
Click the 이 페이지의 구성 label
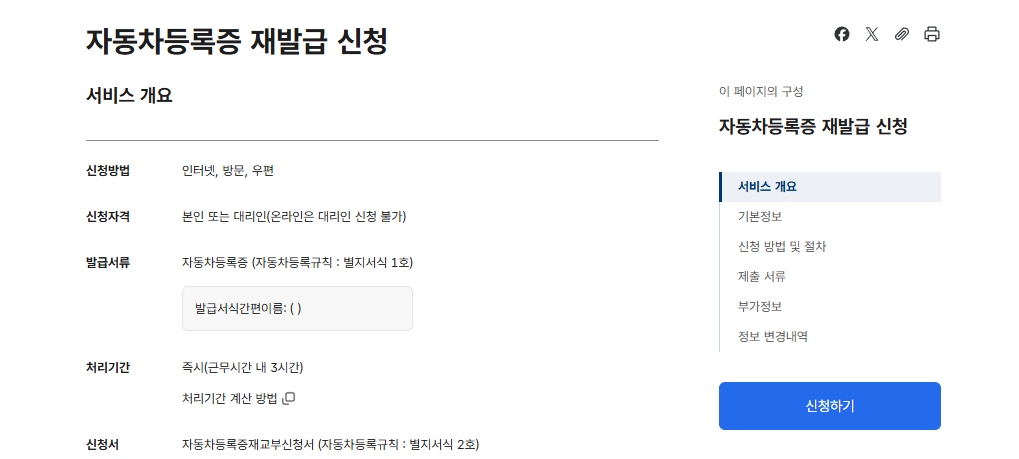761,91
